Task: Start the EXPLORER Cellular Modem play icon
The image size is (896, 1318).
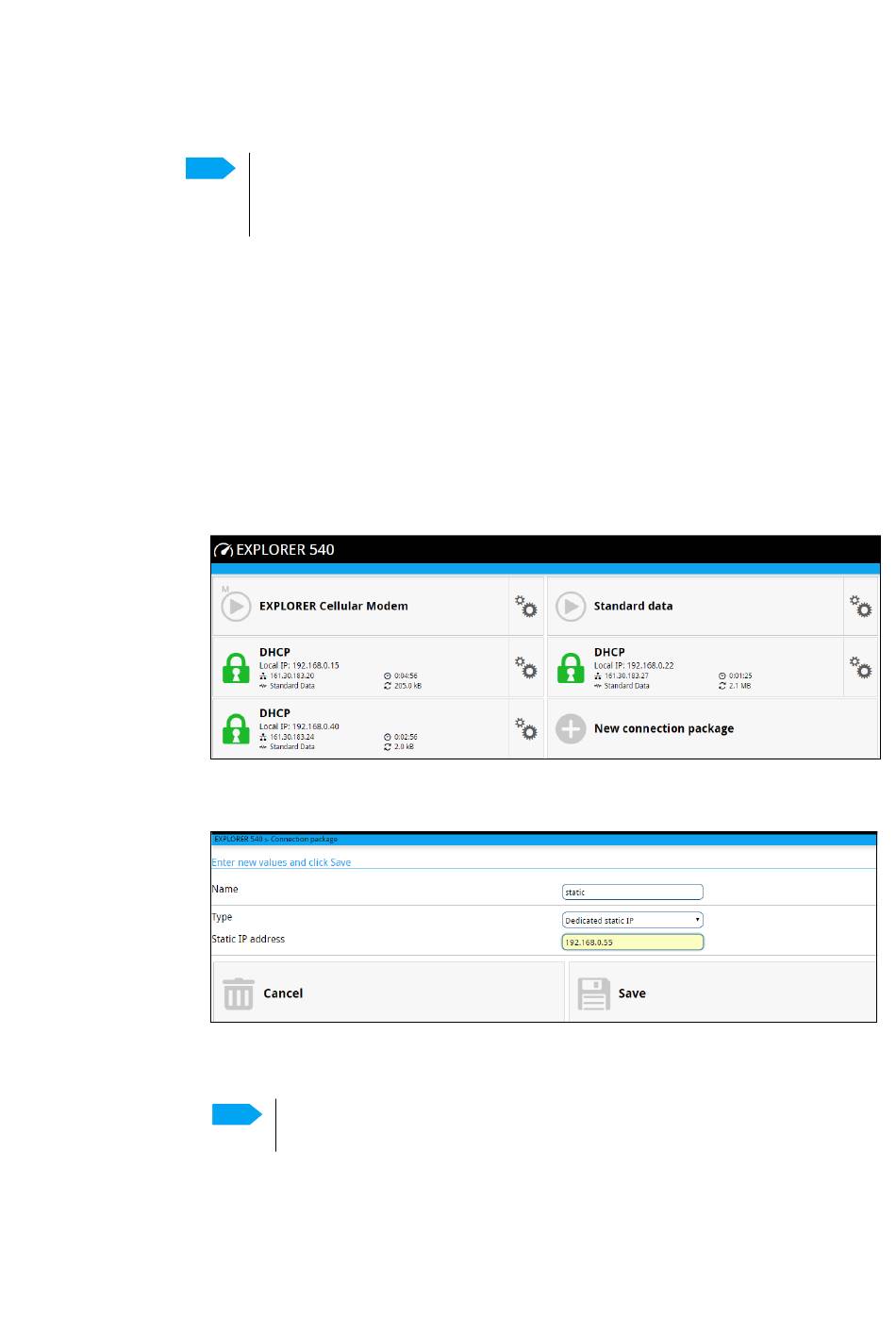Action: [x=236, y=606]
